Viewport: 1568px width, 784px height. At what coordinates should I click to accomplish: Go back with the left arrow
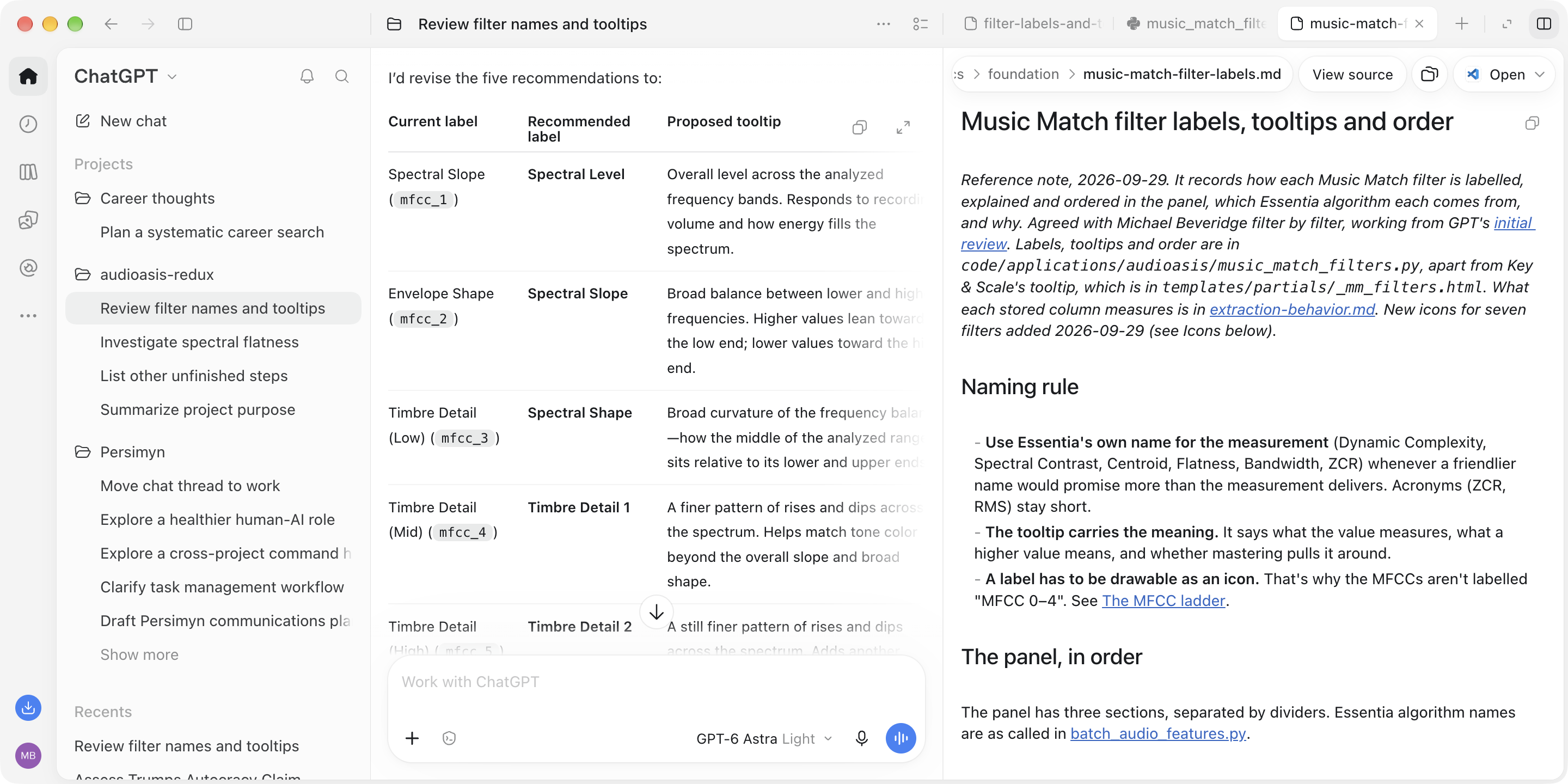tap(111, 24)
